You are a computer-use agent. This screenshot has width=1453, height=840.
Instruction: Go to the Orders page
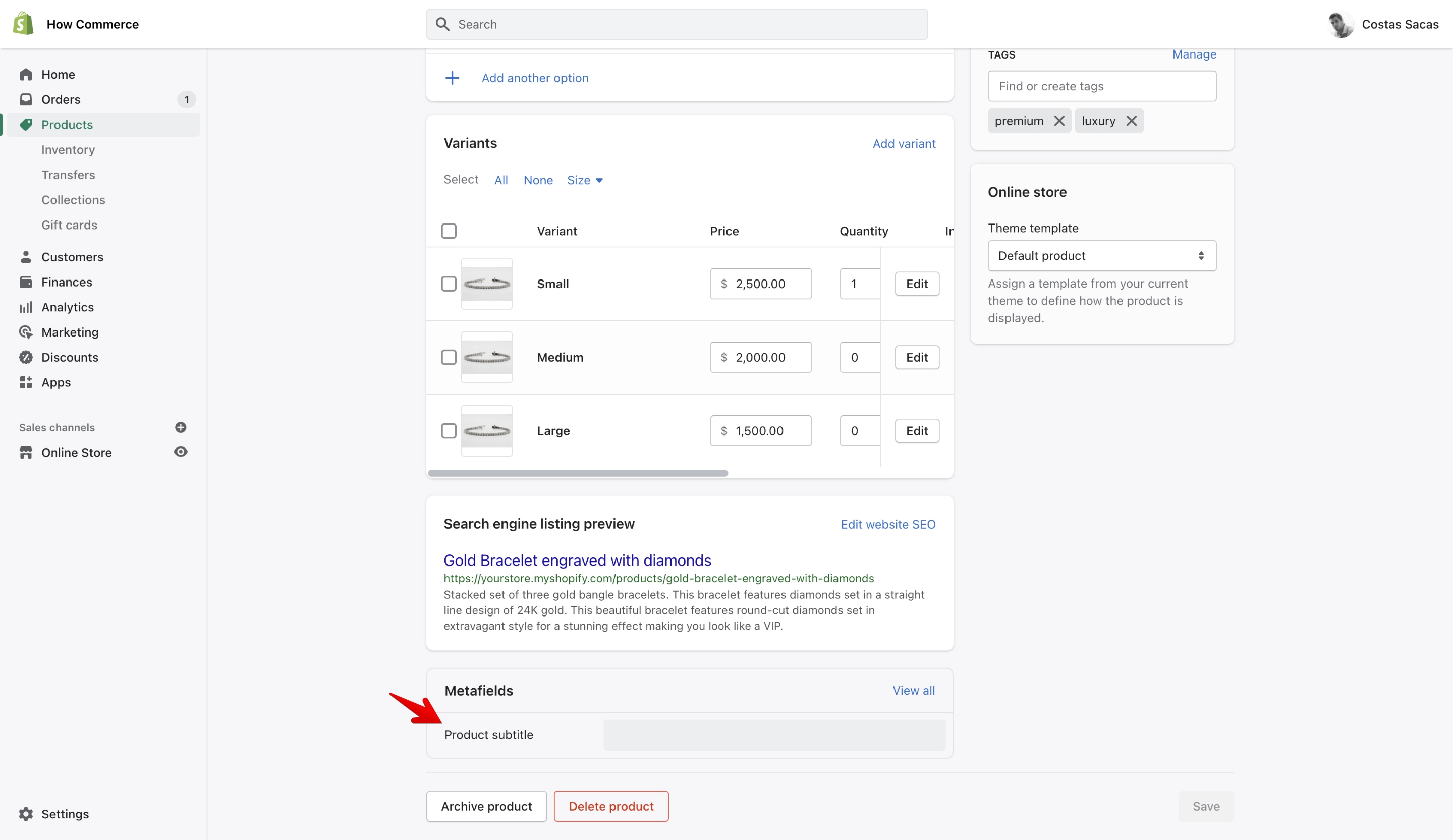[x=61, y=99]
